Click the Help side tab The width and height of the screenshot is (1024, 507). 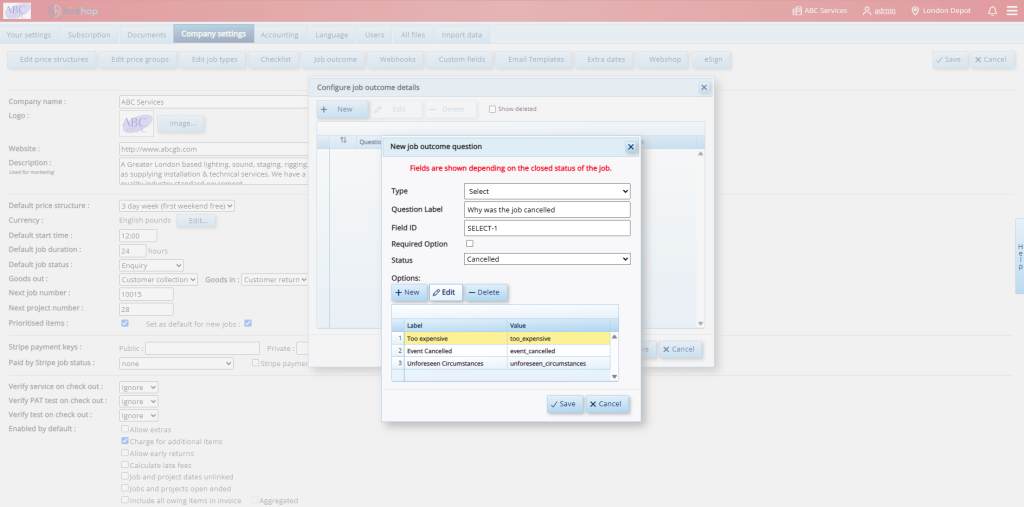[x=1020, y=256]
